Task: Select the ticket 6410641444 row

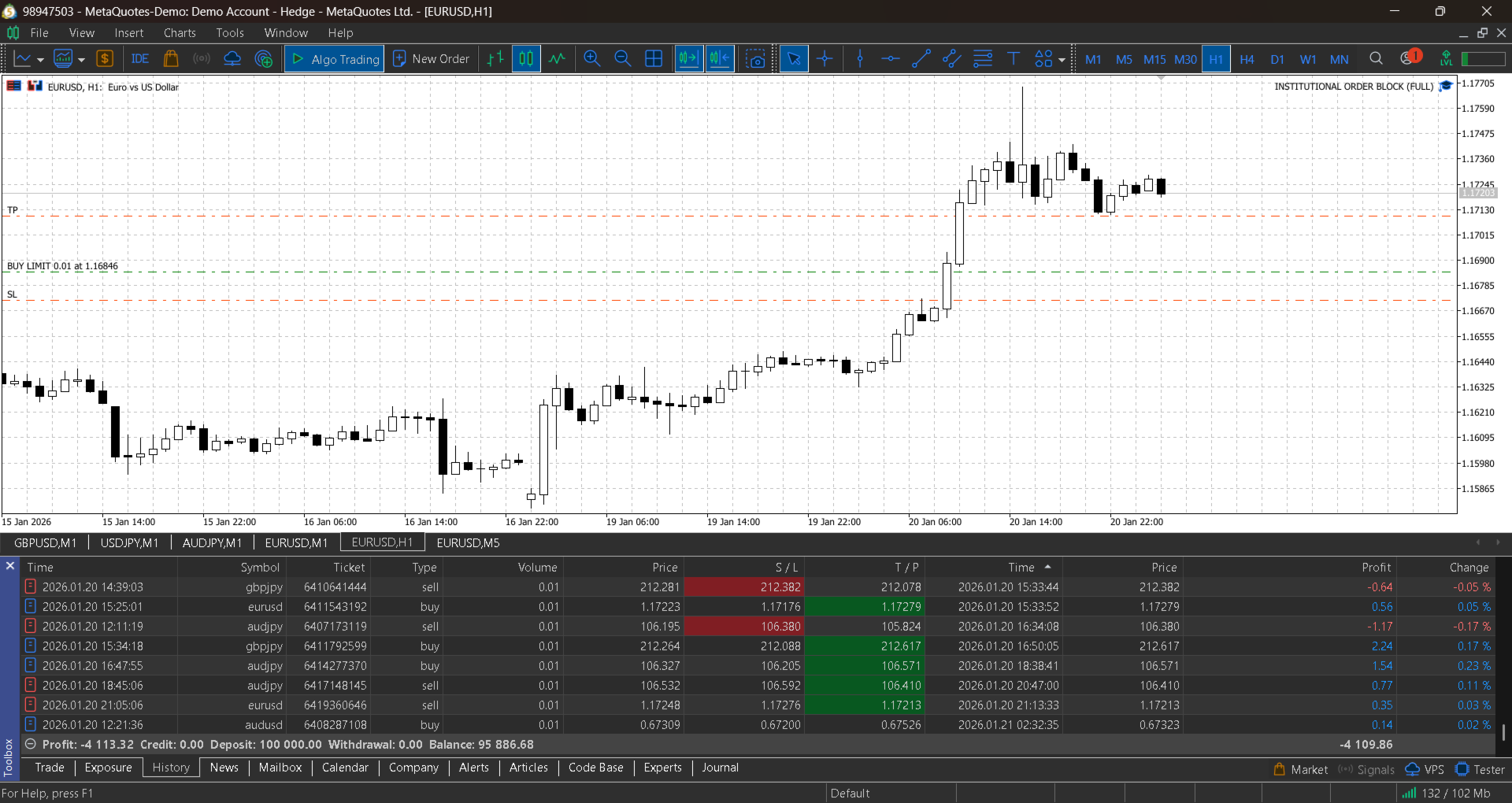Action: (756, 587)
